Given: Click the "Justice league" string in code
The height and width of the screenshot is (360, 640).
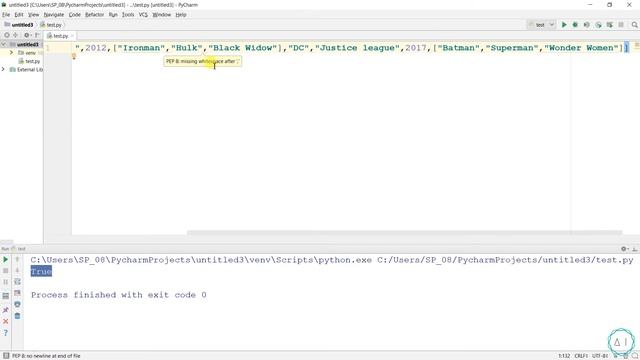Looking at the screenshot, I should (358, 48).
